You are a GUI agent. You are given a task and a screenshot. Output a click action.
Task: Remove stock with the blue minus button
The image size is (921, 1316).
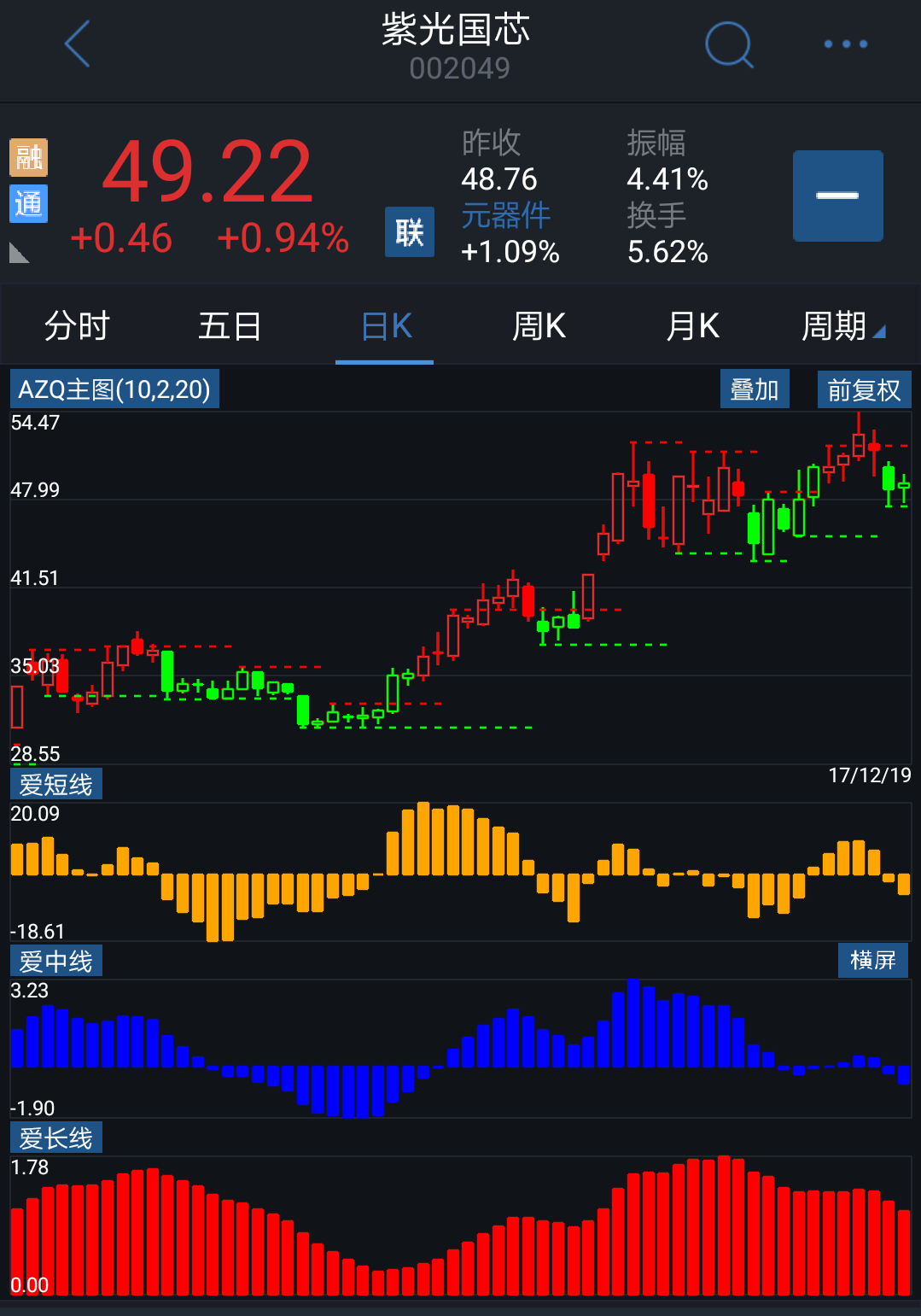(838, 196)
